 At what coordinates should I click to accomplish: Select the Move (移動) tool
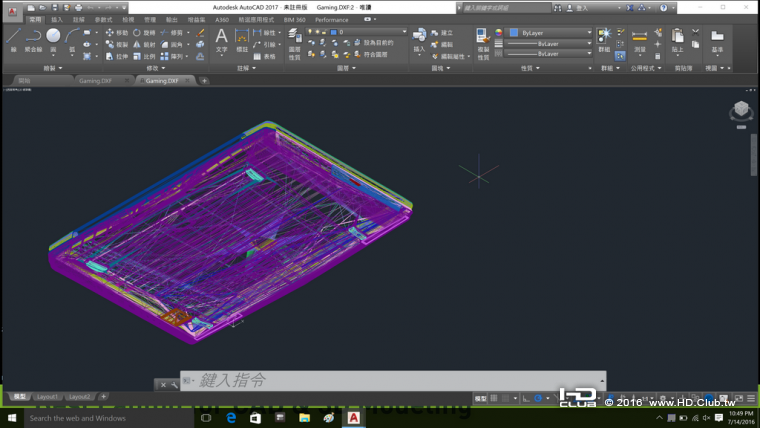(x=117, y=32)
